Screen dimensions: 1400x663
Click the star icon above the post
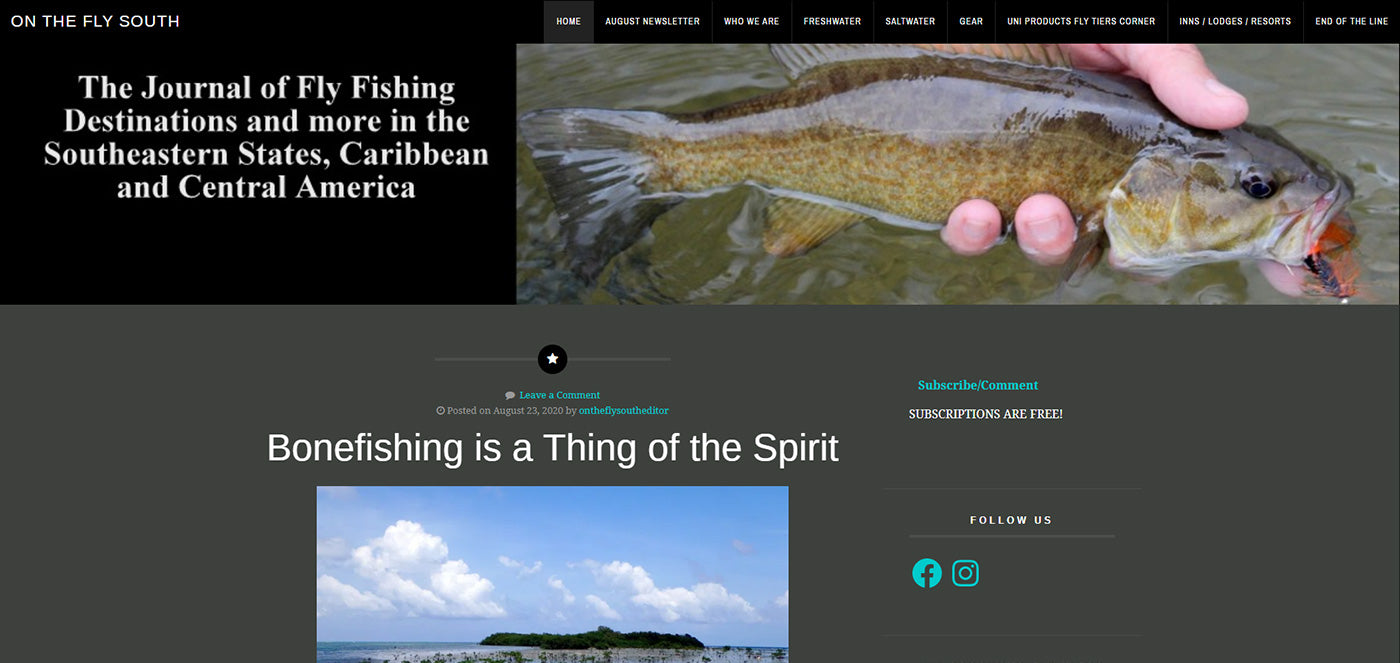click(x=552, y=359)
